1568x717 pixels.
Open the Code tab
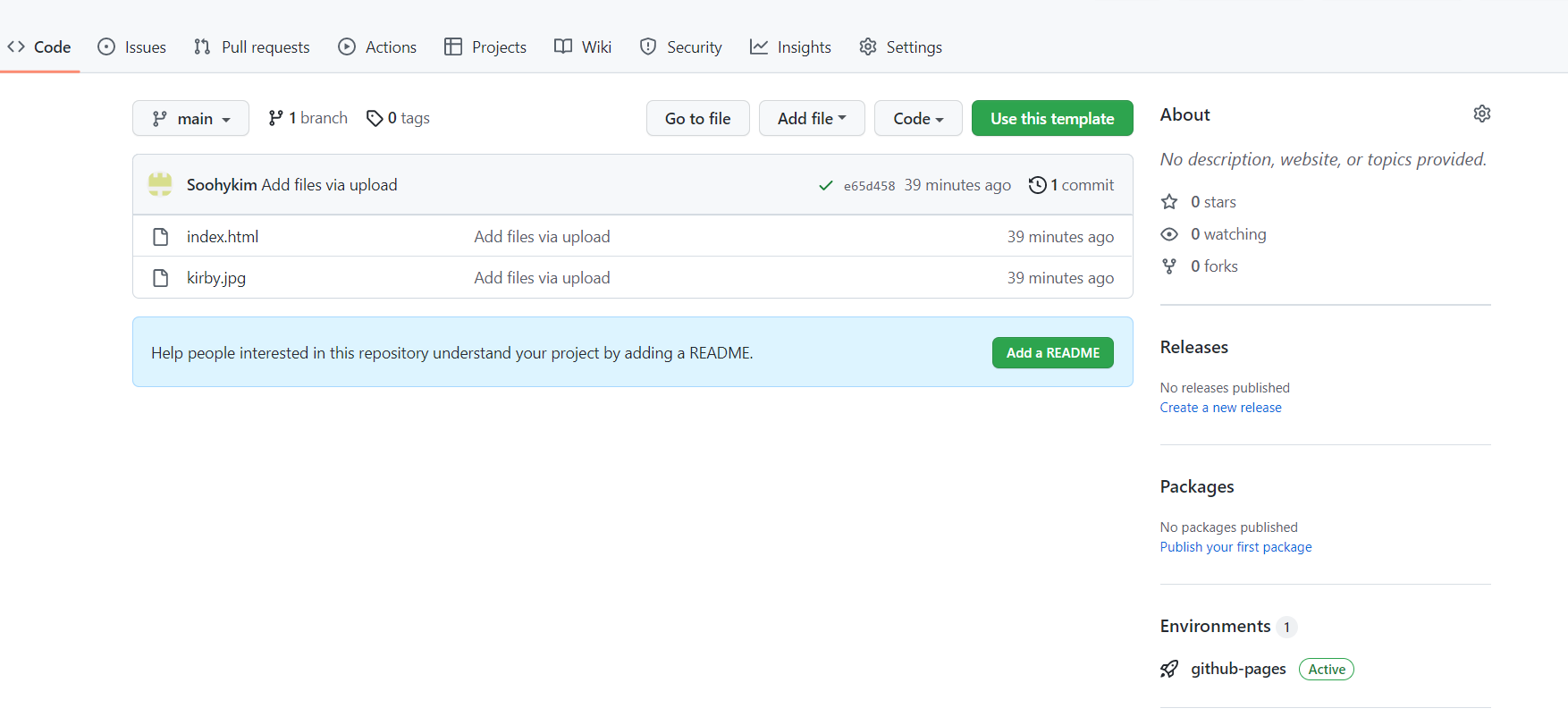pyautogui.click(x=39, y=47)
